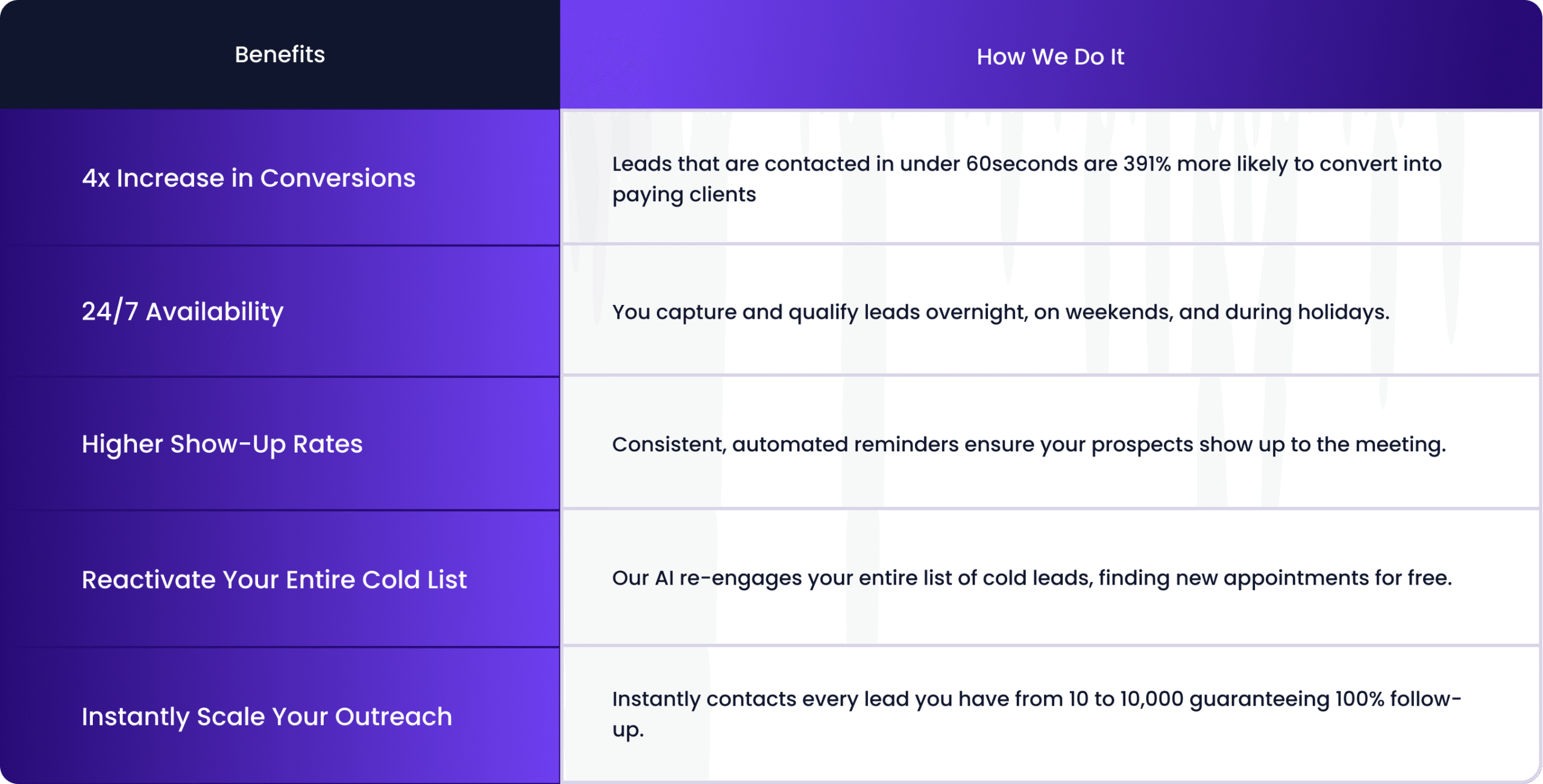Choose Reactivate Your Entire Cold List label
Viewport: 1543px width, 784px height.
(274, 580)
